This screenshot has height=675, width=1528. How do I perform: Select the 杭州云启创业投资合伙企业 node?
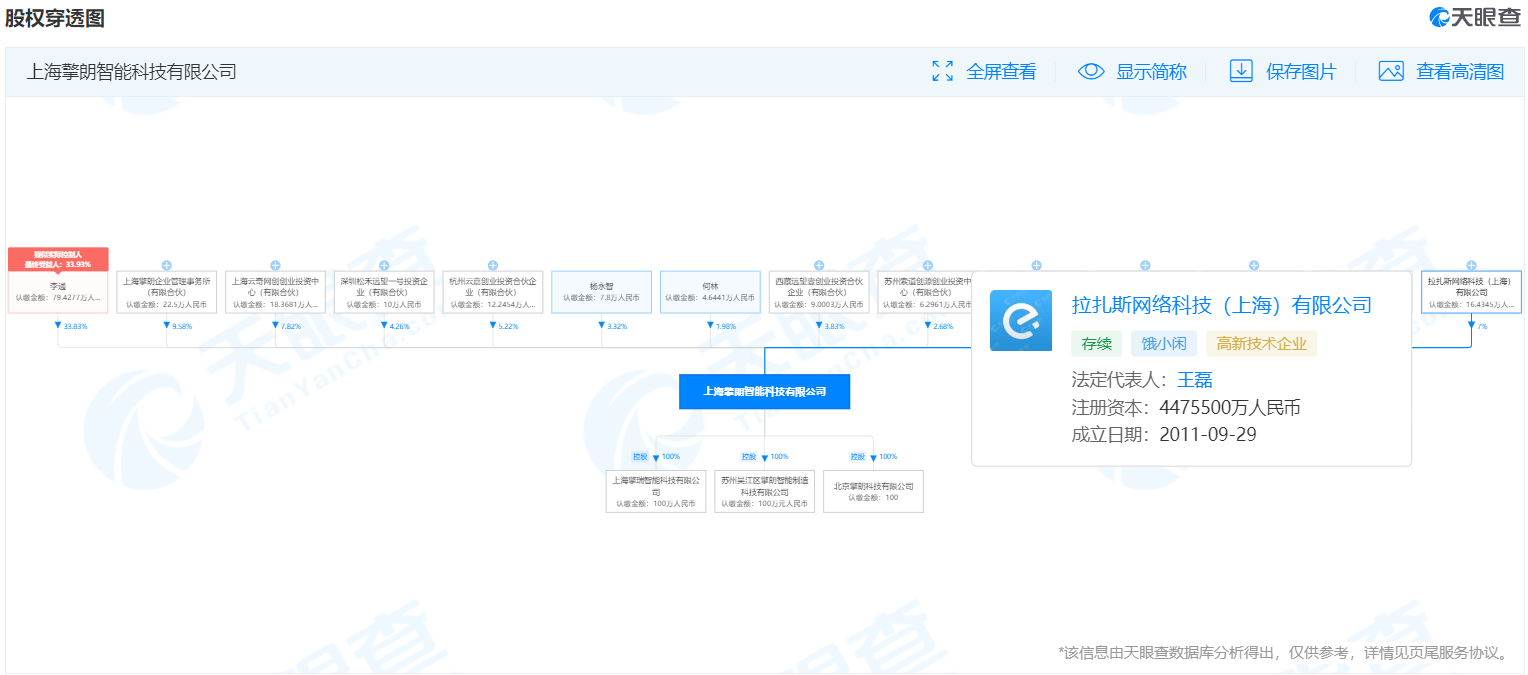(x=493, y=292)
